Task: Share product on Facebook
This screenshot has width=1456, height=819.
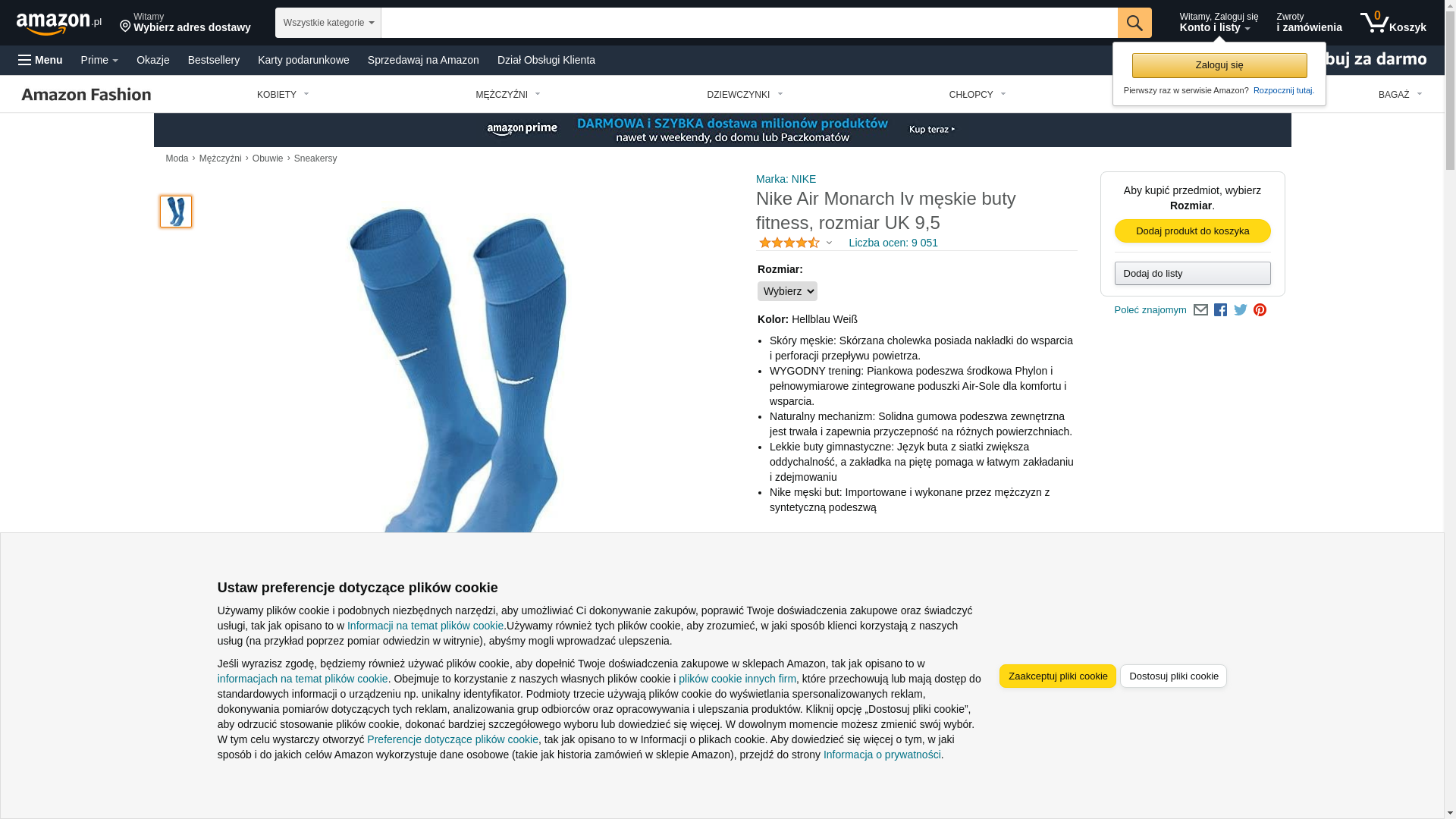Action: 1220,310
